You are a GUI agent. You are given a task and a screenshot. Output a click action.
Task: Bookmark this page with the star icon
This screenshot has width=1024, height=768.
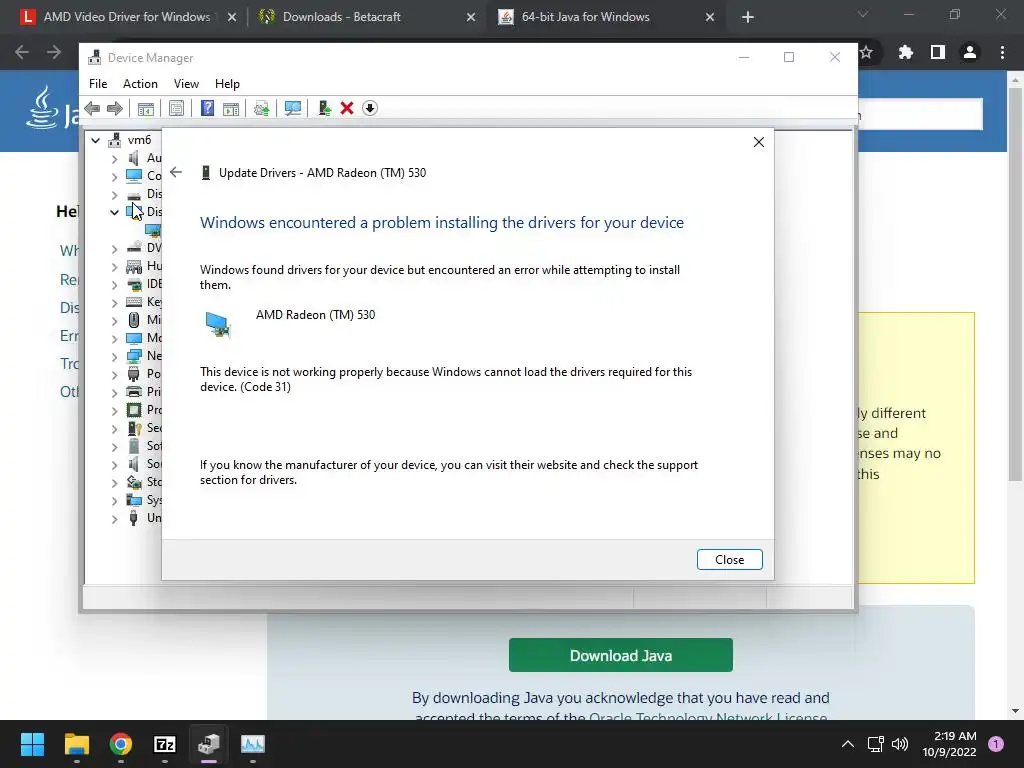tap(866, 52)
